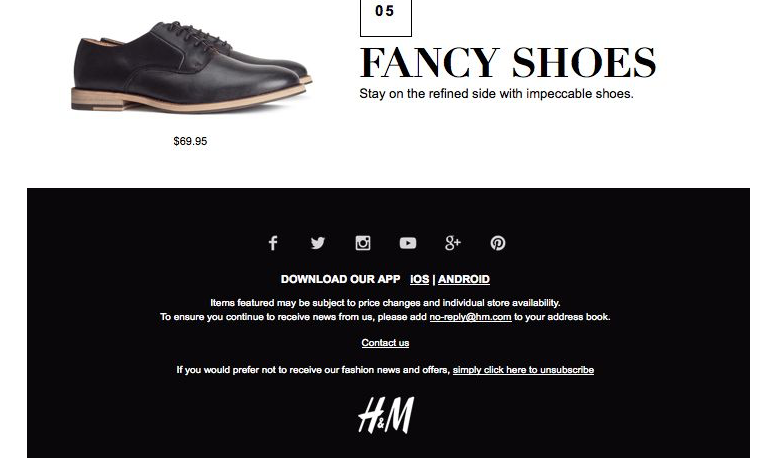This screenshot has width=778, height=458.
Task: Click the H&M logo in footer
Action: coord(386,415)
